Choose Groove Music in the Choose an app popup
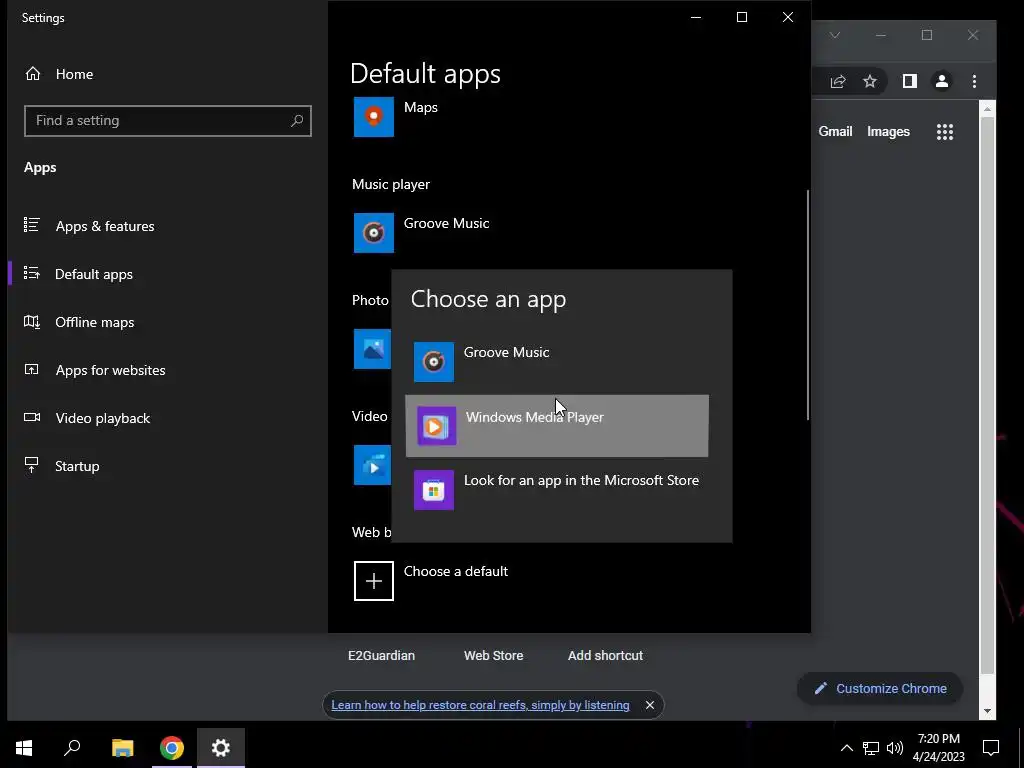The image size is (1024, 768). tap(556, 362)
